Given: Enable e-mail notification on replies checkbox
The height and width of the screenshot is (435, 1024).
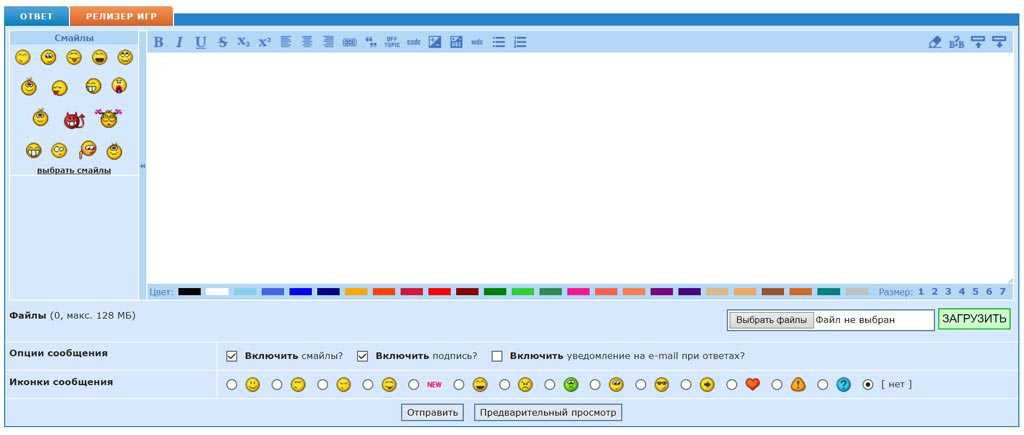Looking at the screenshot, I should point(497,356).
